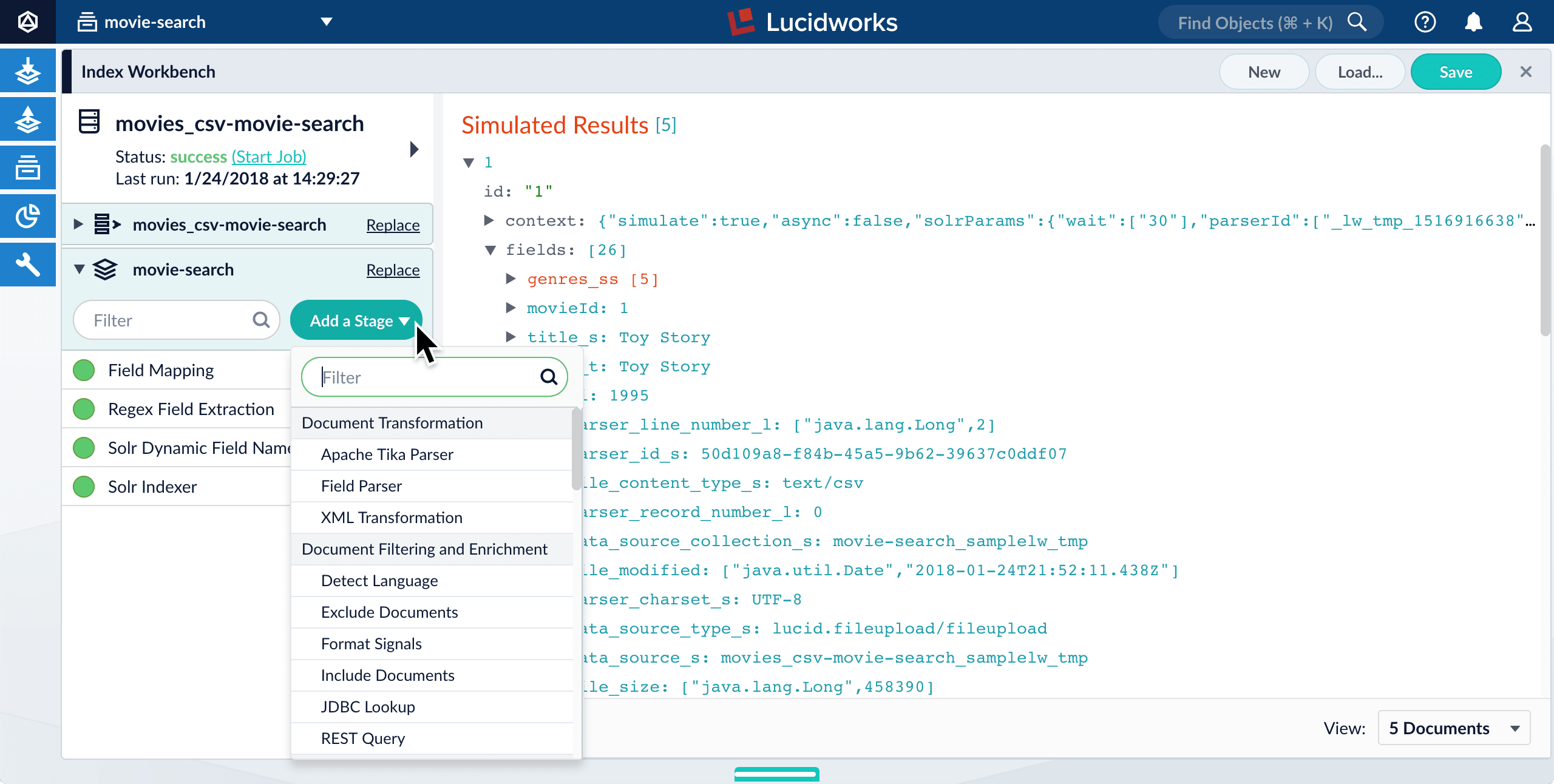Open the movie-search app selector dropdown arrow
Screen dimensions: 1554x784
tap(327, 22)
